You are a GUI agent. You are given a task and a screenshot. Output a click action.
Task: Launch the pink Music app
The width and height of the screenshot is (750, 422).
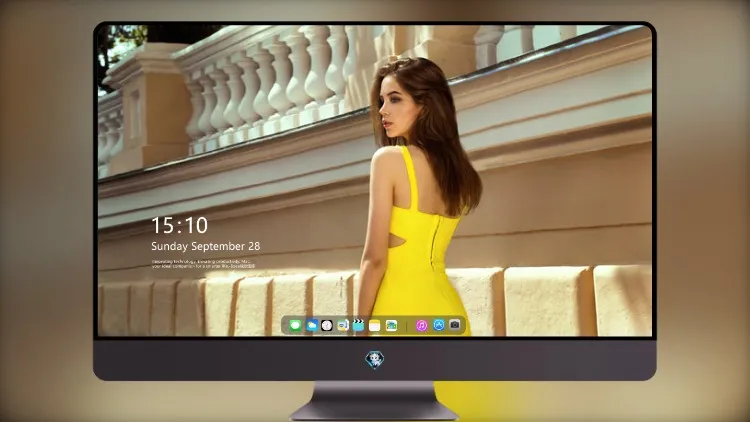coord(421,326)
